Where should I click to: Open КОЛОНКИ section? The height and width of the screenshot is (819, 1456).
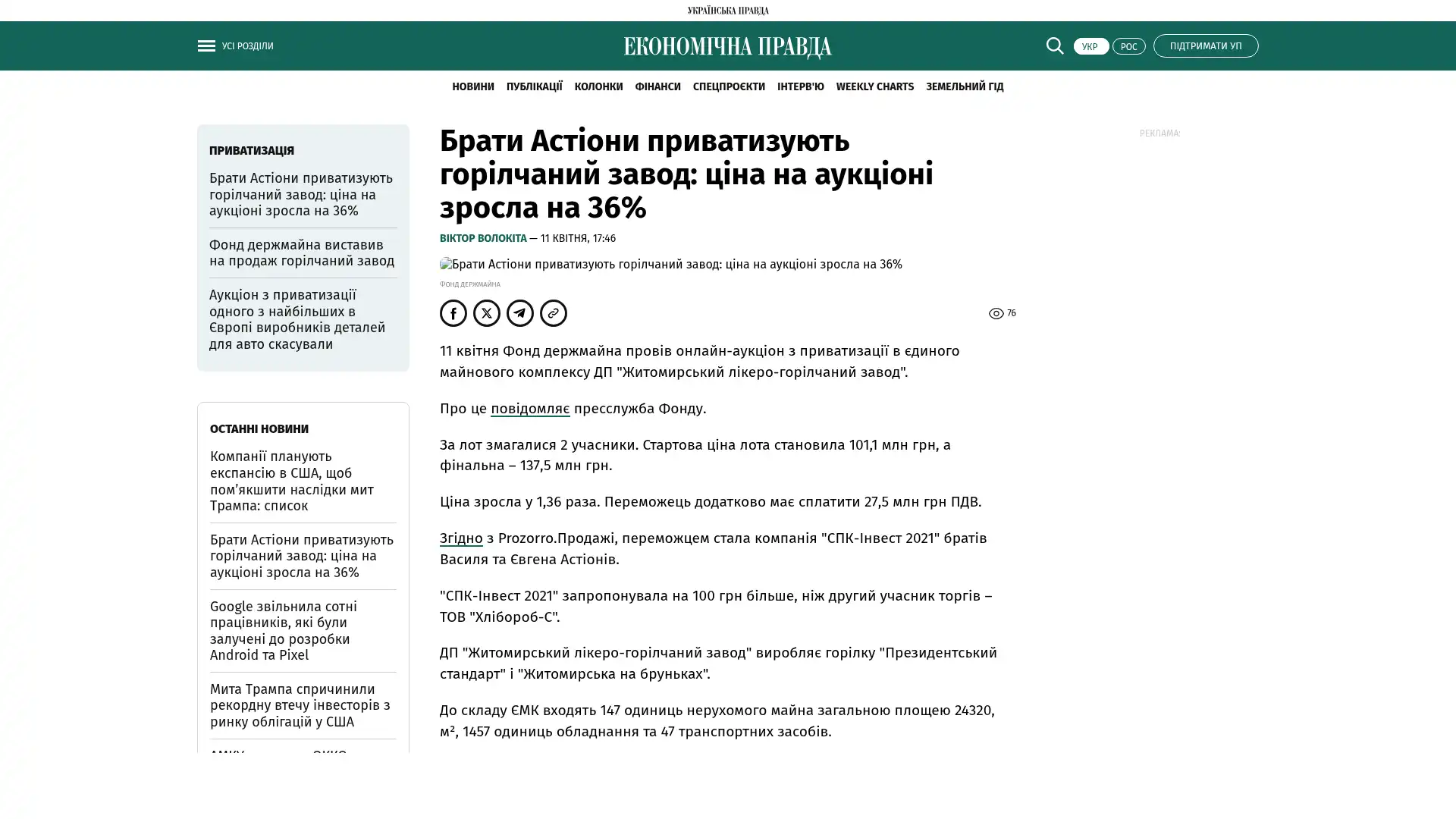tap(598, 86)
